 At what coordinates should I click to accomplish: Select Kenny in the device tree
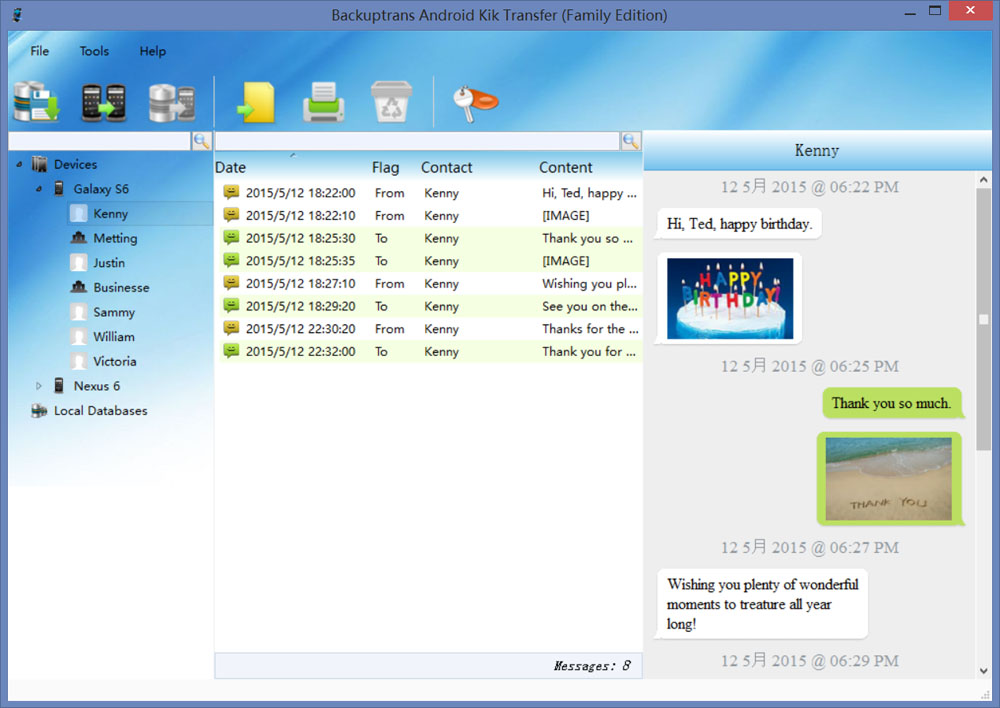(x=110, y=214)
